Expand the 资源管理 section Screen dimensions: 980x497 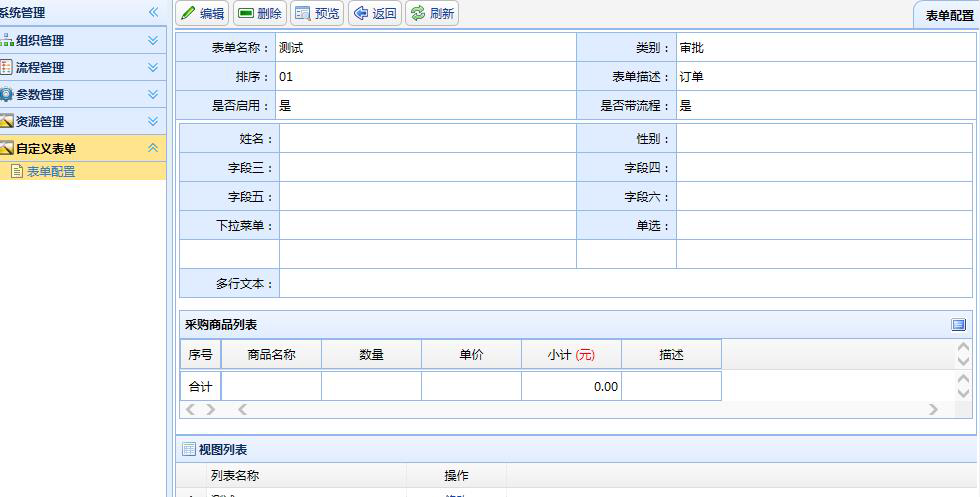tap(153, 121)
